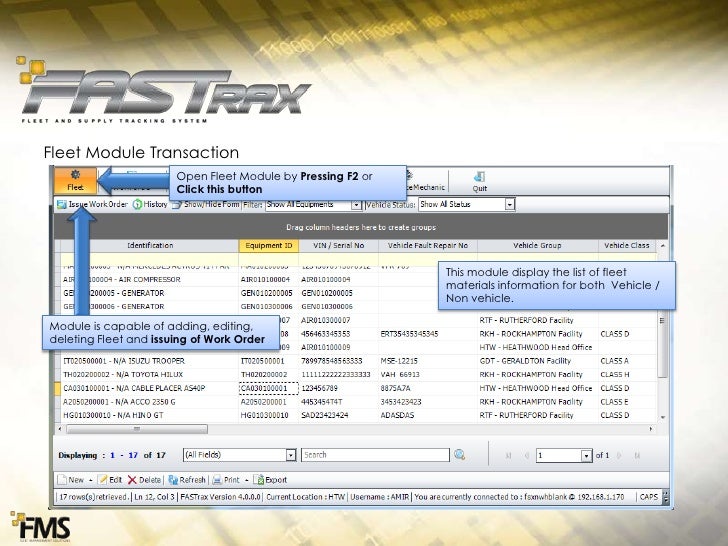Click the CA030100001 equipment ID cell
Image resolution: width=728 pixels, height=546 pixels.
click(268, 388)
